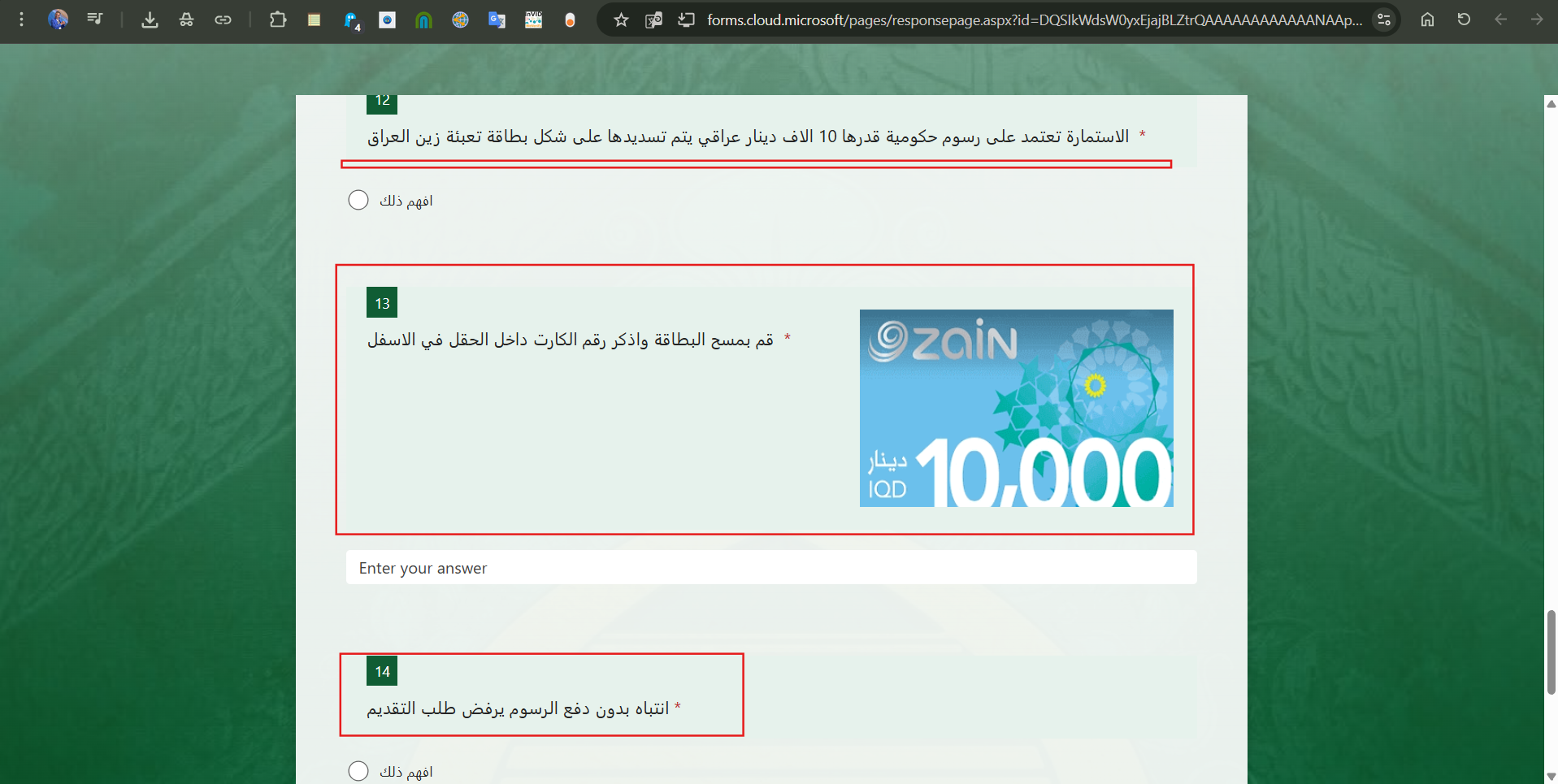Click the Home button
The image size is (1558, 784).
pos(1427,19)
